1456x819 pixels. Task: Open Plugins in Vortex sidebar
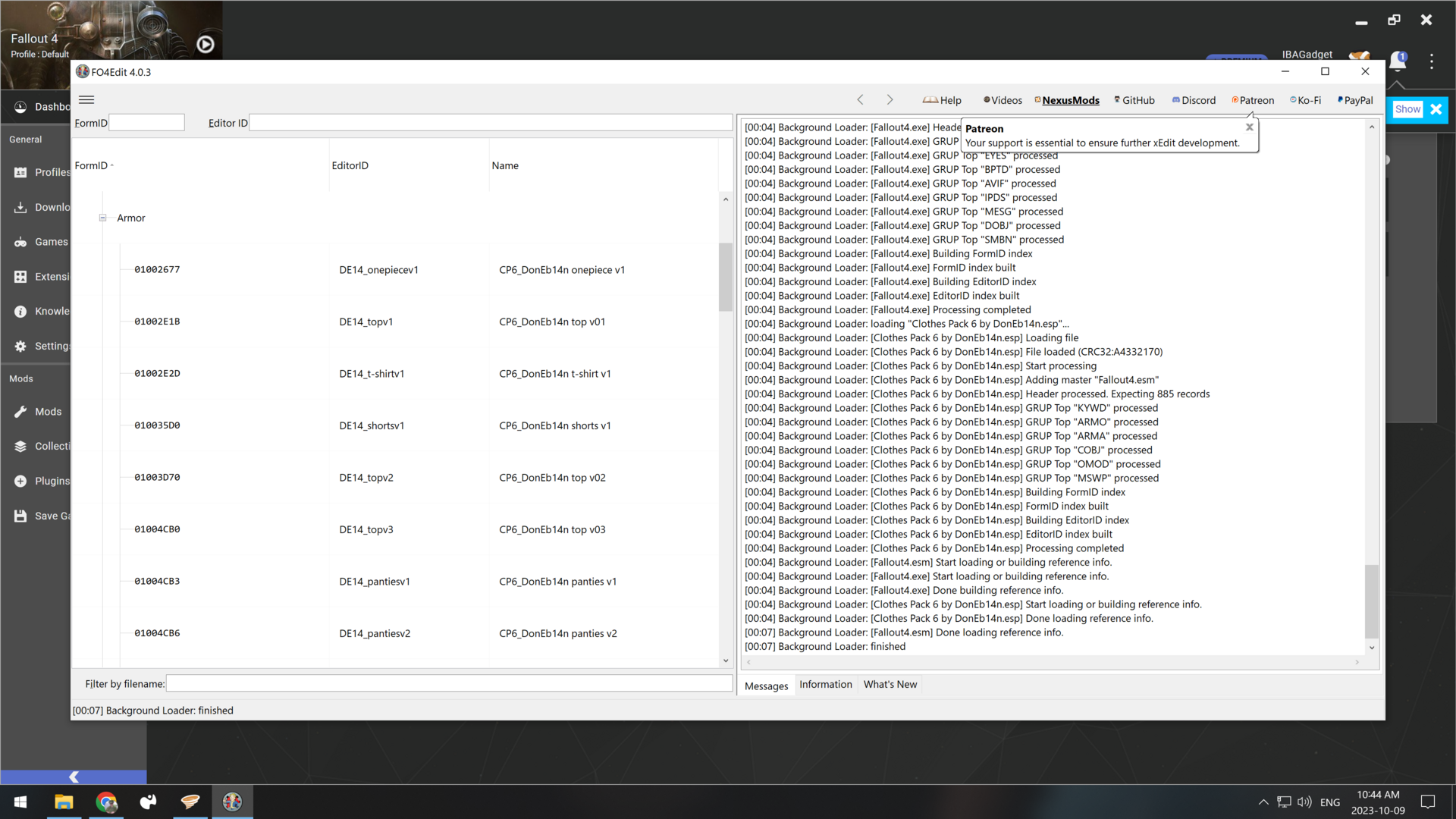pyautogui.click(x=42, y=482)
